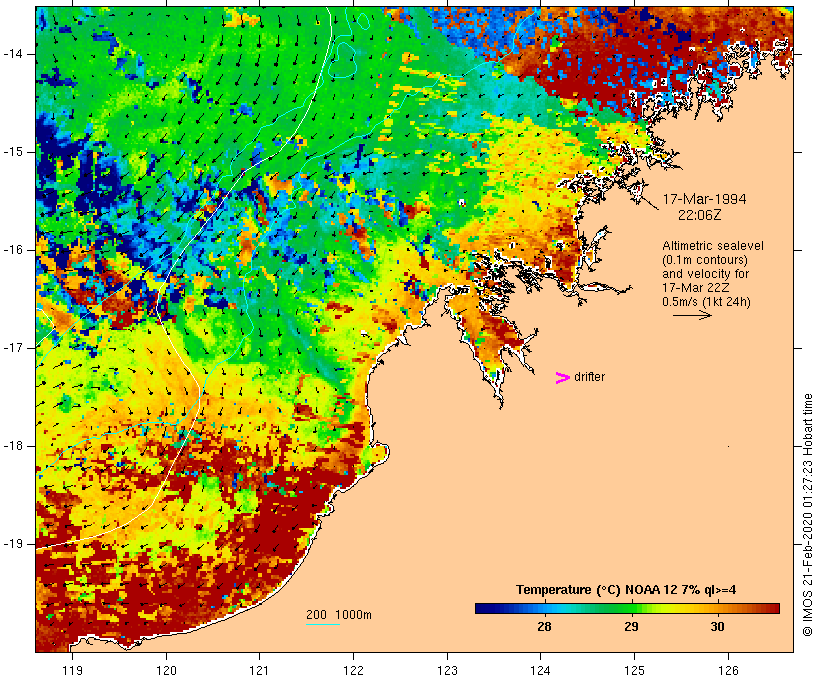This screenshot has width=820, height=680.
Task: Click longitude axis label '124'
Action: (541, 670)
